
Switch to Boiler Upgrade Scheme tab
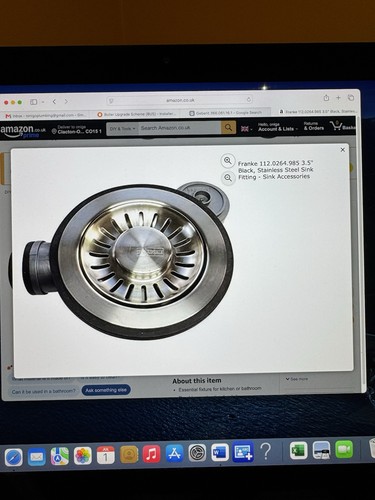(137, 114)
